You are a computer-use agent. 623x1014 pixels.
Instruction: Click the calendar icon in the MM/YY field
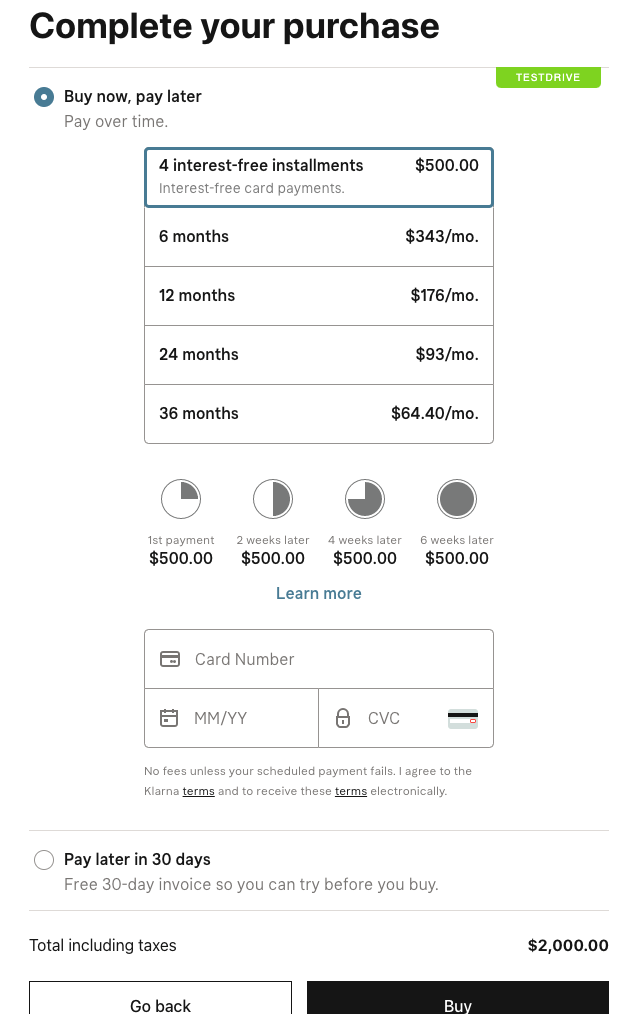(169, 717)
